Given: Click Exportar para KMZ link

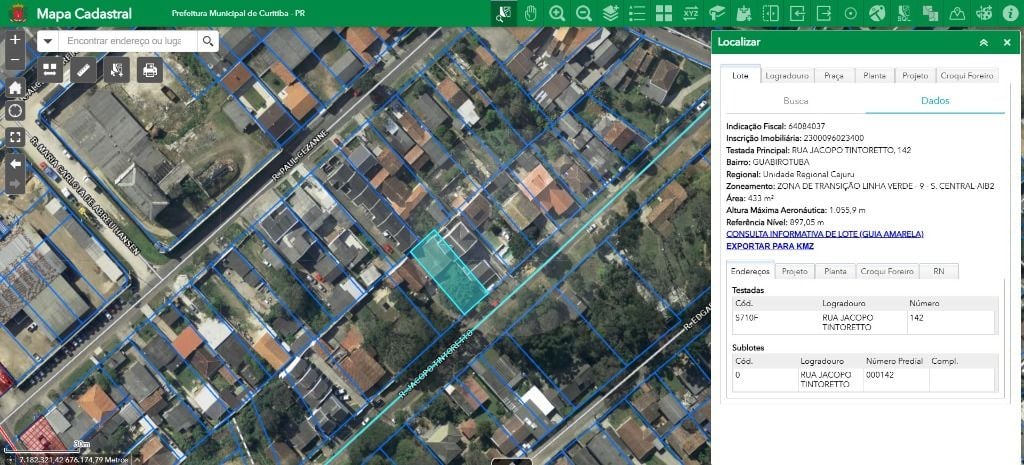Looking at the screenshot, I should 769,246.
